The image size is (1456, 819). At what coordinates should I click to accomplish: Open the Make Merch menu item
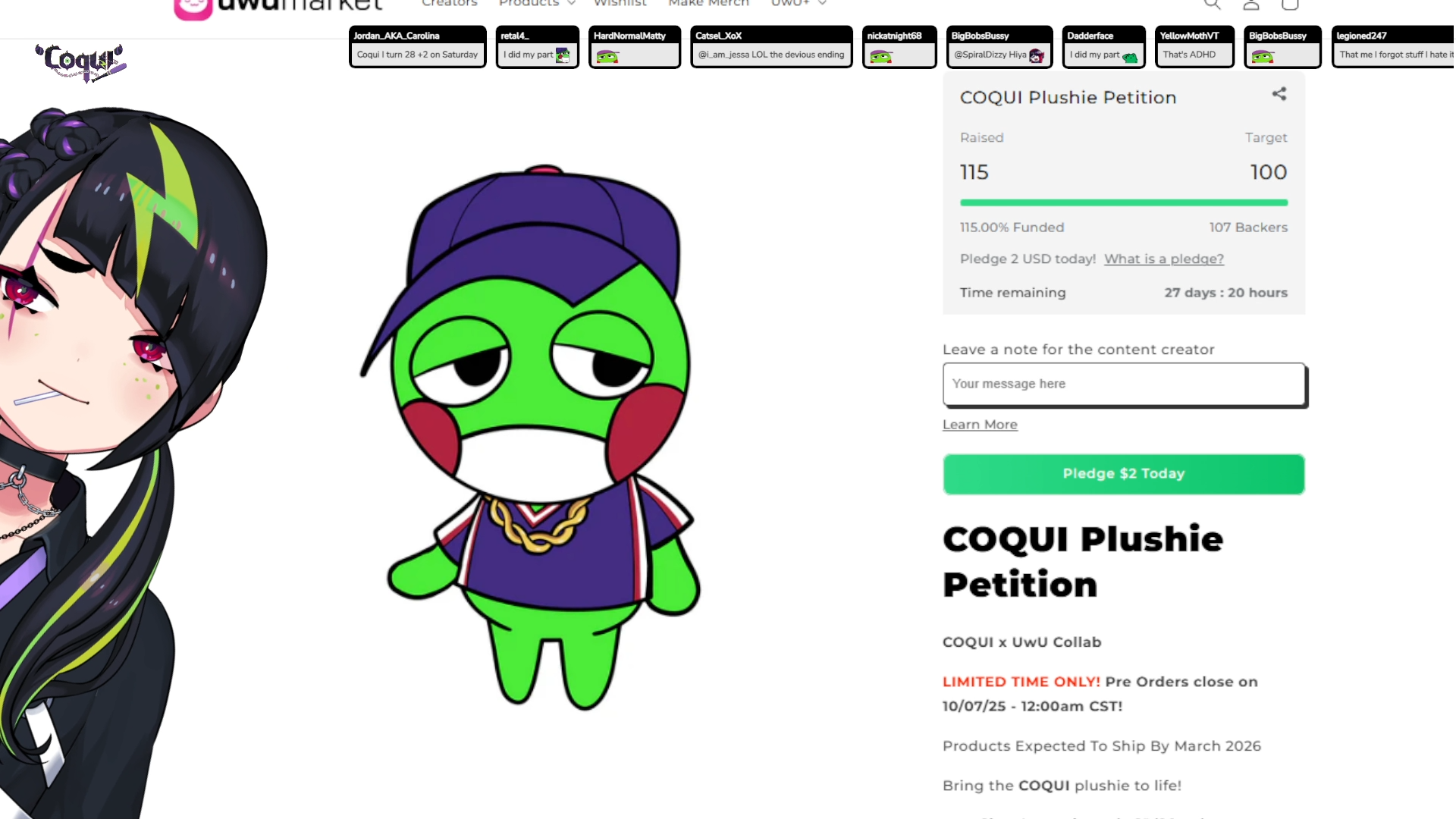[709, 4]
